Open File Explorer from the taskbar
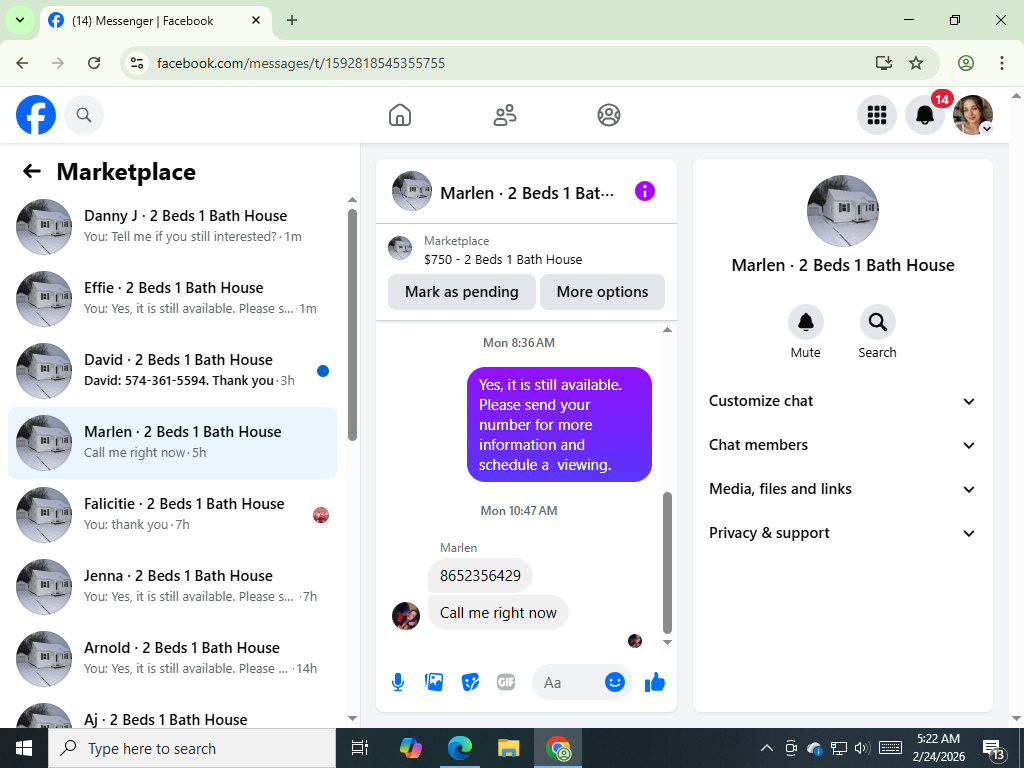 (x=508, y=748)
